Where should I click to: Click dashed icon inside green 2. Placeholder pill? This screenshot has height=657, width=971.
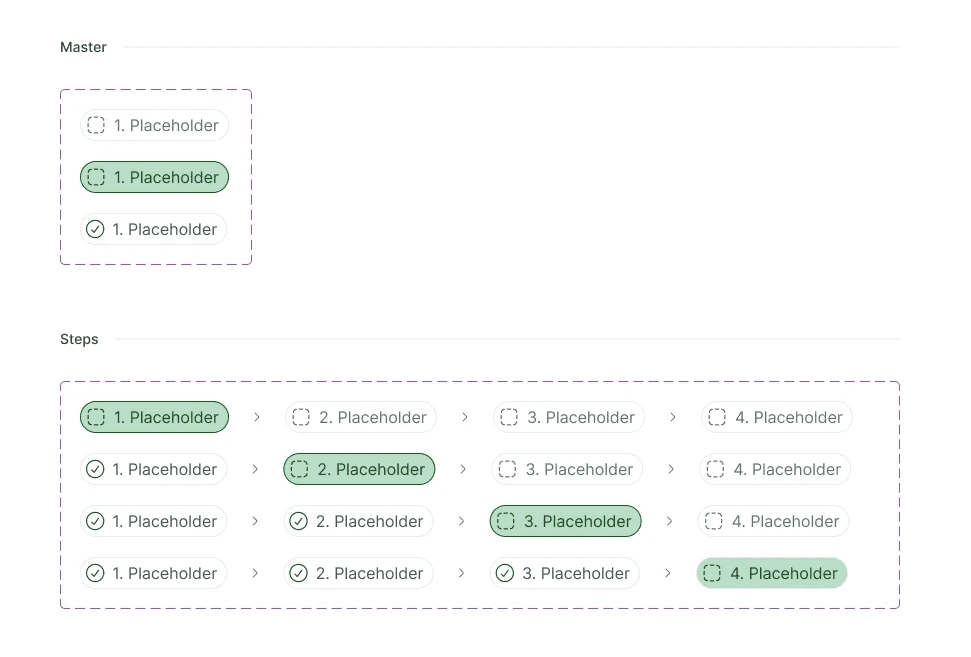pyautogui.click(x=300, y=469)
